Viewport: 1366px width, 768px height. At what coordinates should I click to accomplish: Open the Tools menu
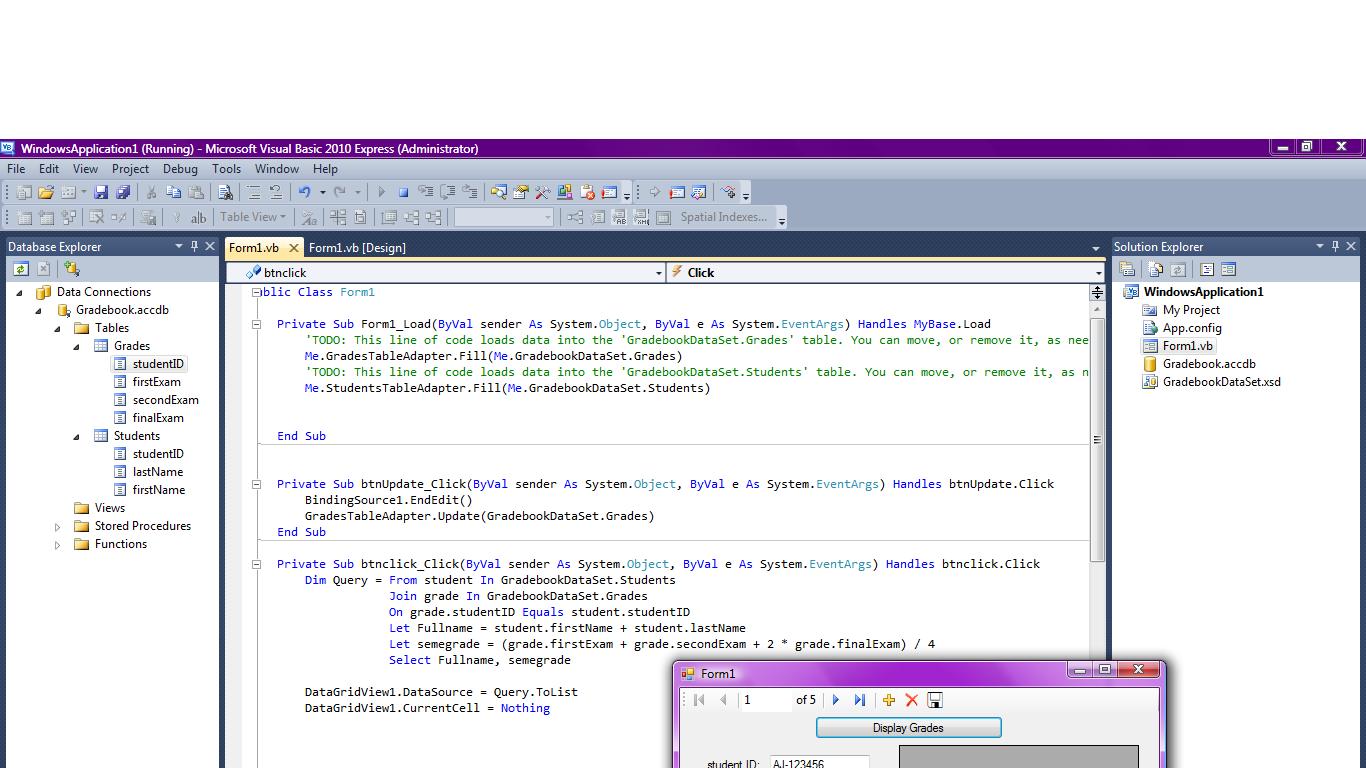pos(226,169)
